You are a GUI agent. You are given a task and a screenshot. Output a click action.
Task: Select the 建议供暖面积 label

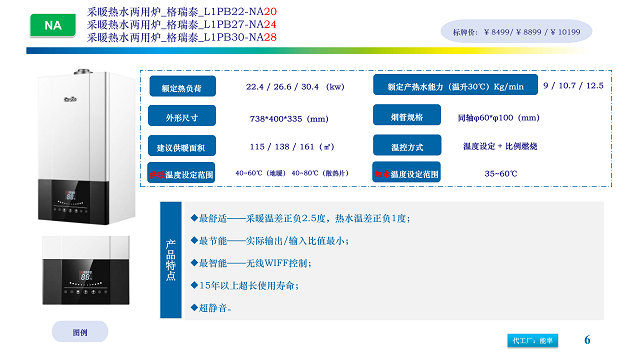pyautogui.click(x=182, y=146)
